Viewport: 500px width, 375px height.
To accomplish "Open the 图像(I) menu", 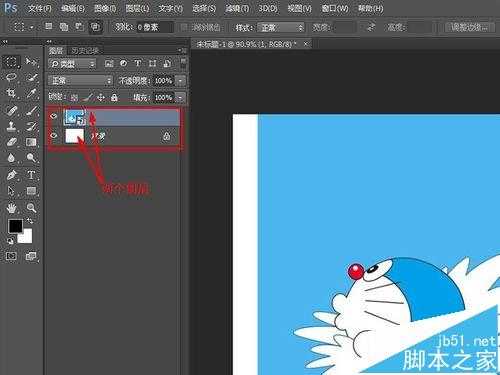I will (105, 8).
